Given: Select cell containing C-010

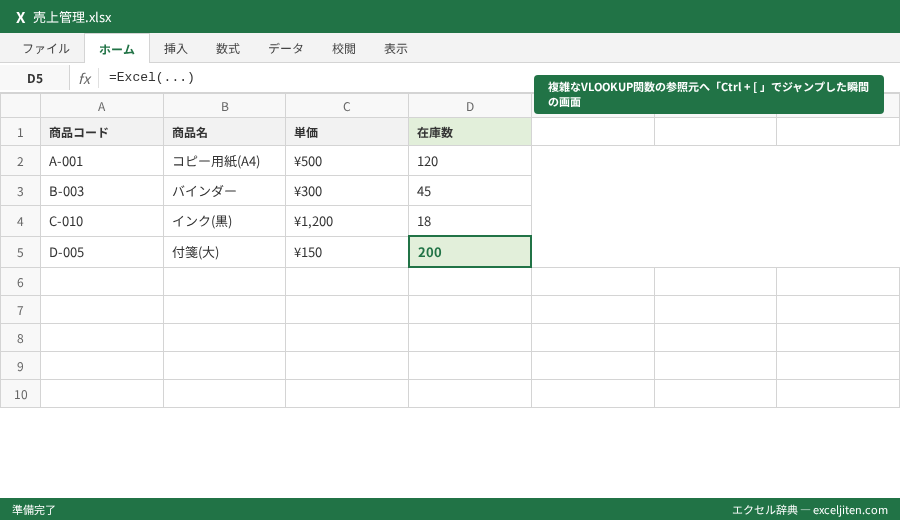Looking at the screenshot, I should tap(102, 221).
